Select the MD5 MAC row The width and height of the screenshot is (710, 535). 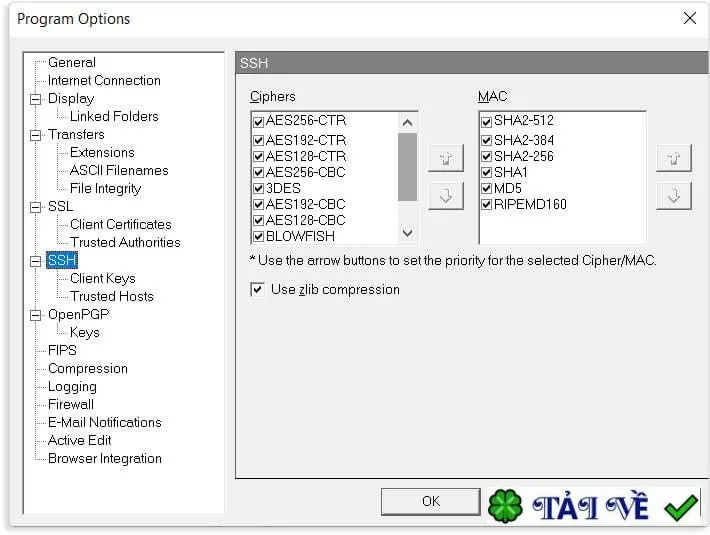(508, 188)
